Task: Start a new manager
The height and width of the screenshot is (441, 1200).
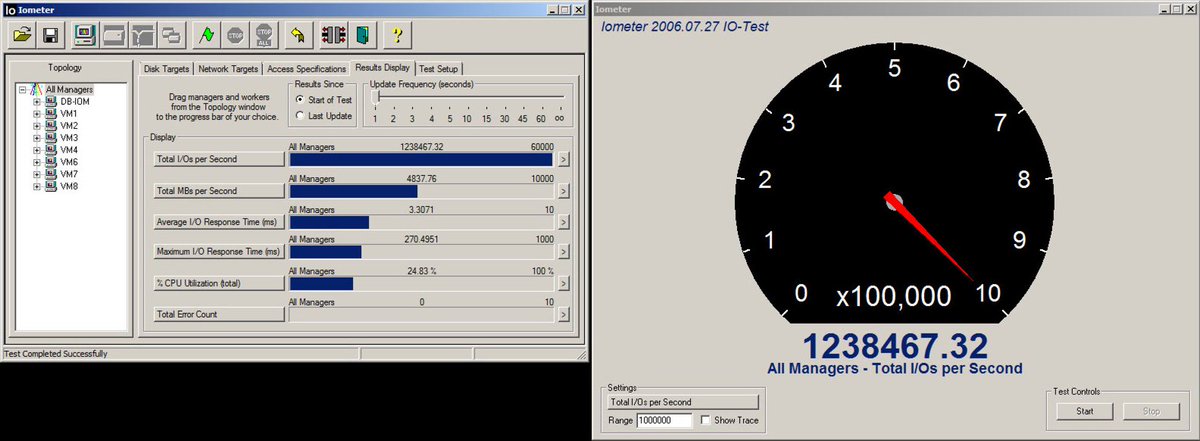Action: click(85, 36)
